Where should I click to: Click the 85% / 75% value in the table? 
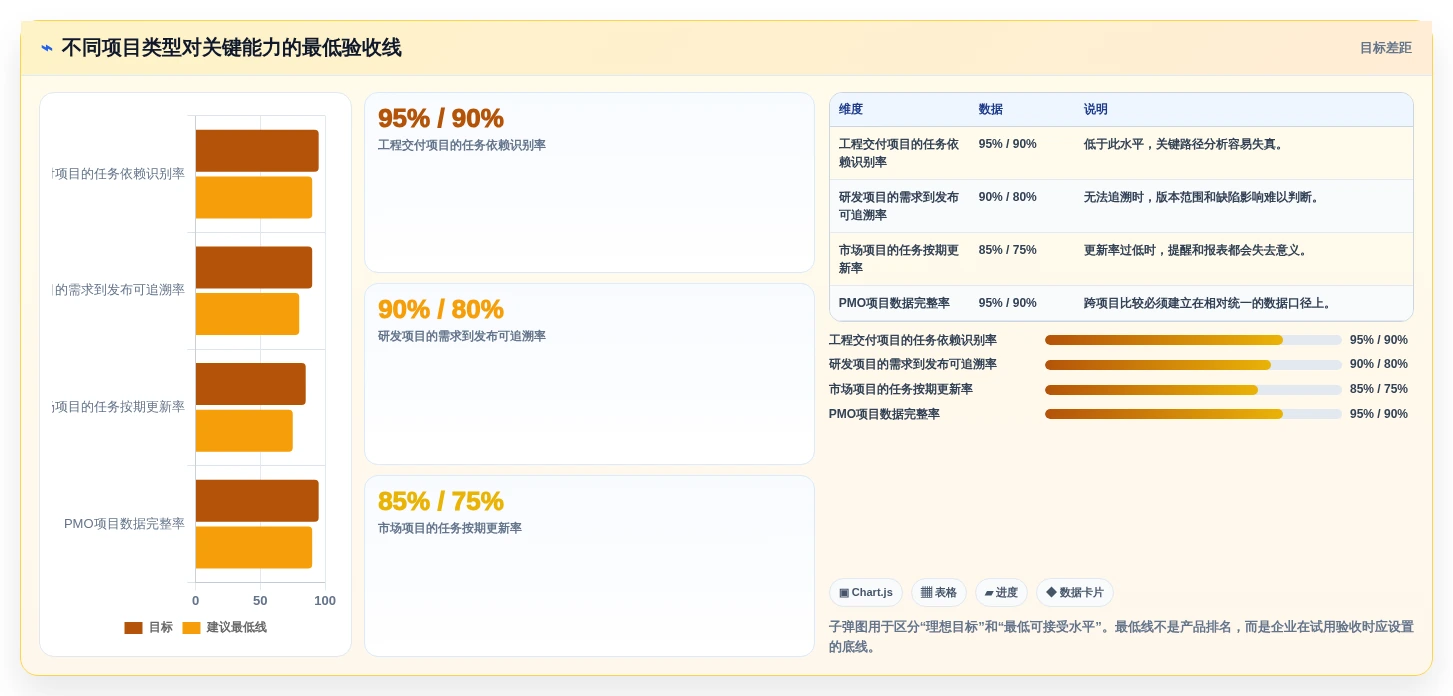[x=1007, y=250]
